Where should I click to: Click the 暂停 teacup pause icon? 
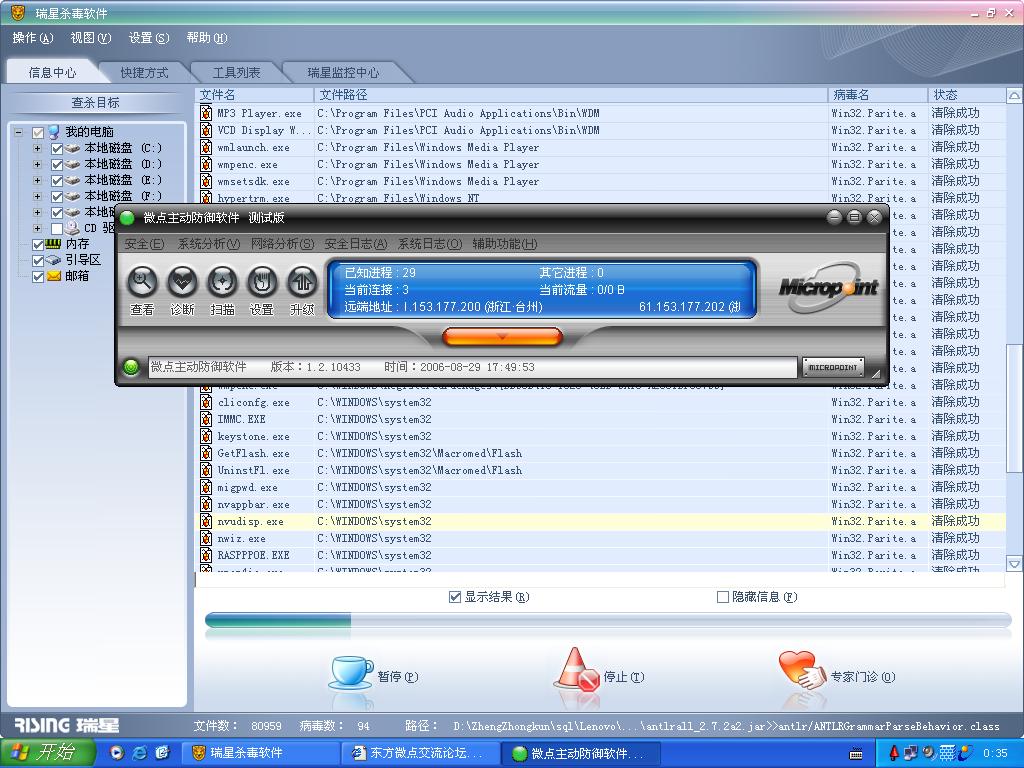coord(351,673)
